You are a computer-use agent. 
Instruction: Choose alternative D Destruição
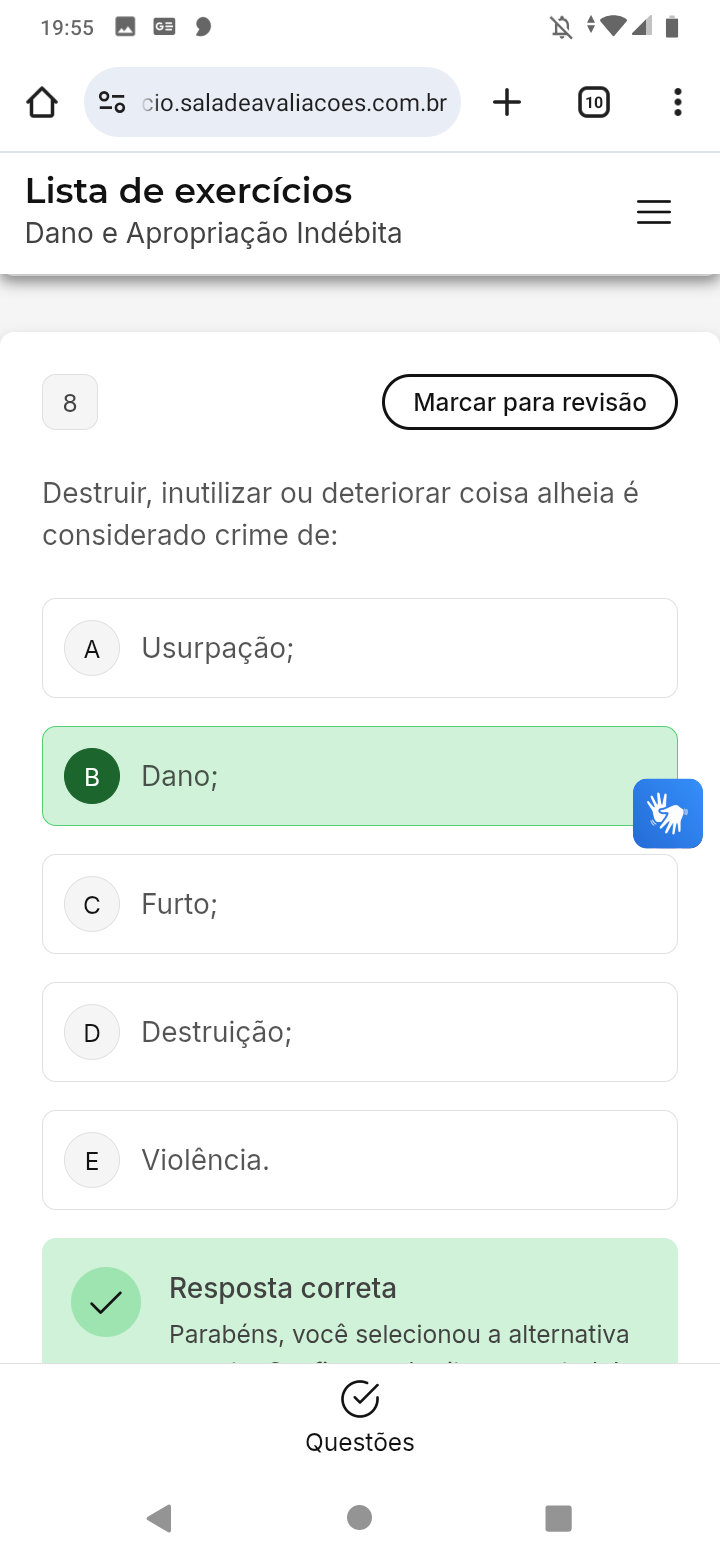click(x=360, y=1032)
